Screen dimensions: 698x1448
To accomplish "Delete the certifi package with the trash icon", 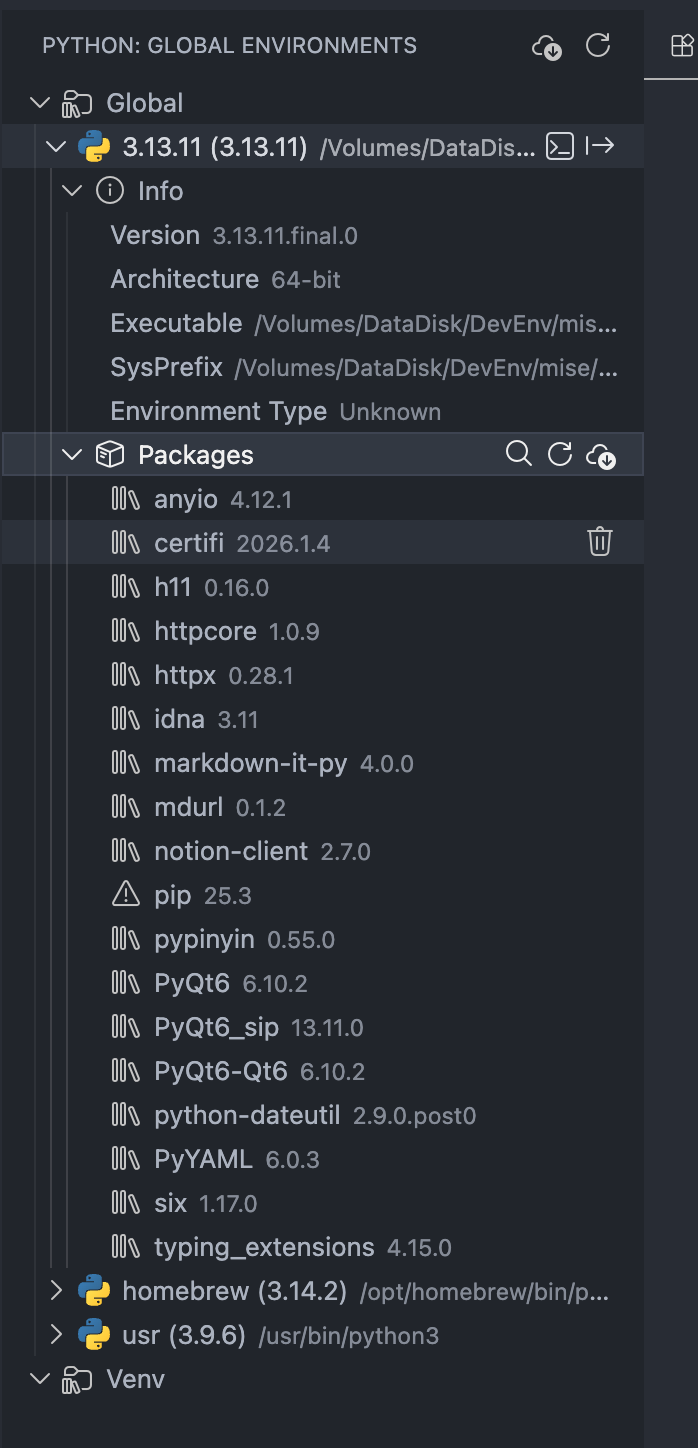I will pos(599,542).
